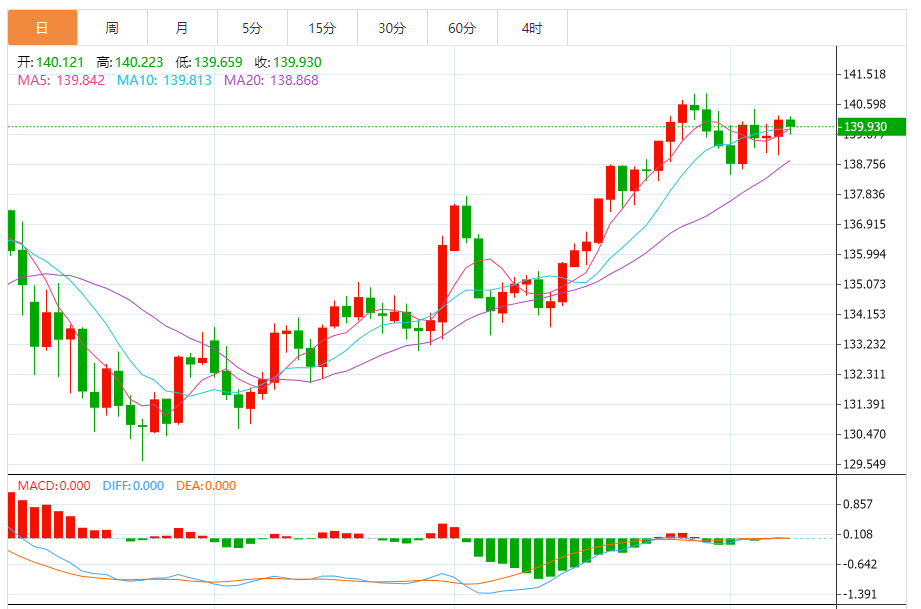The width and height of the screenshot is (921, 609).
Task: Click the -0.642 MACD axis label
Action: pyautogui.click(x=859, y=564)
